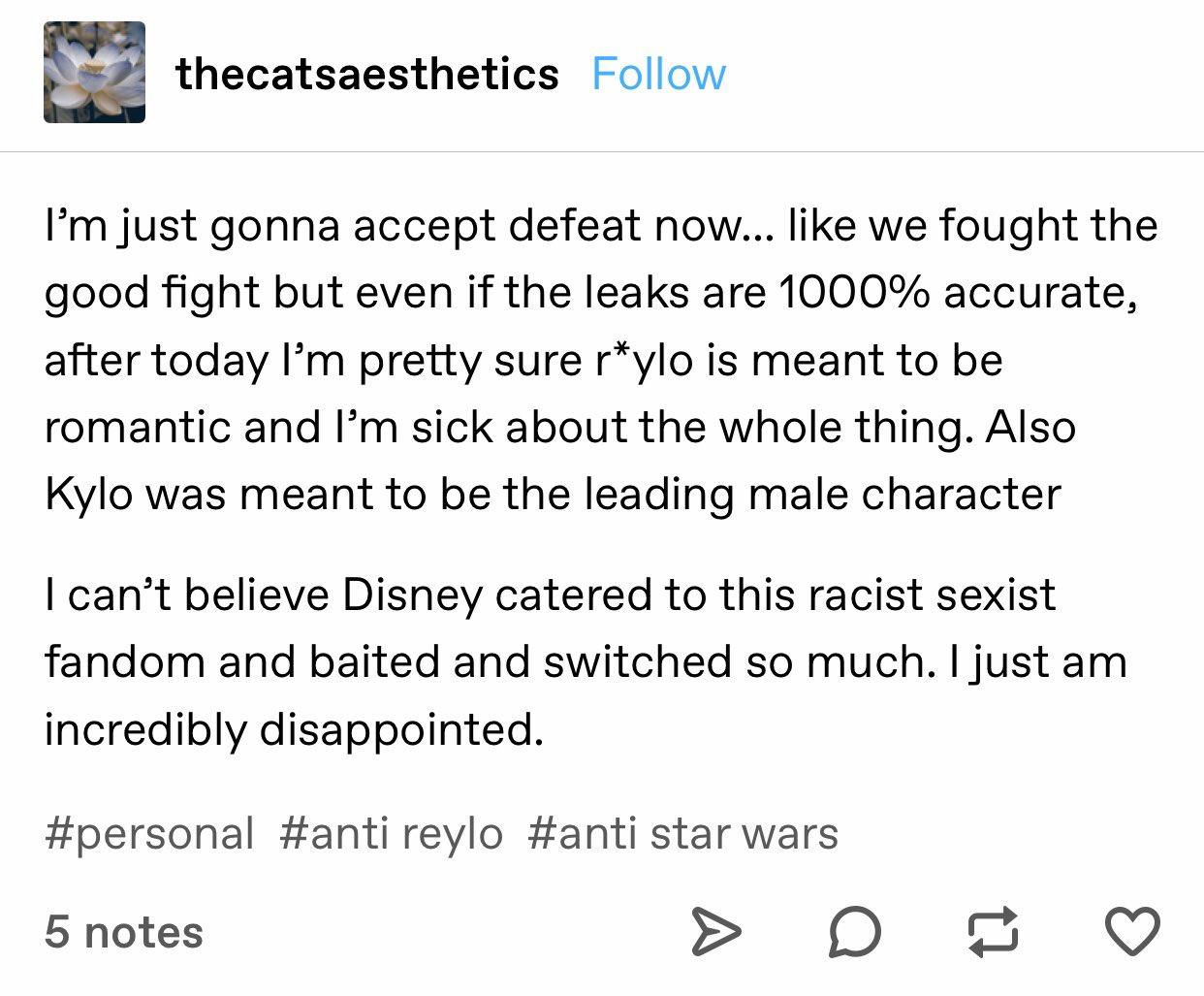
Task: Follow the thecatsaesthetics blog
Action: [658, 75]
